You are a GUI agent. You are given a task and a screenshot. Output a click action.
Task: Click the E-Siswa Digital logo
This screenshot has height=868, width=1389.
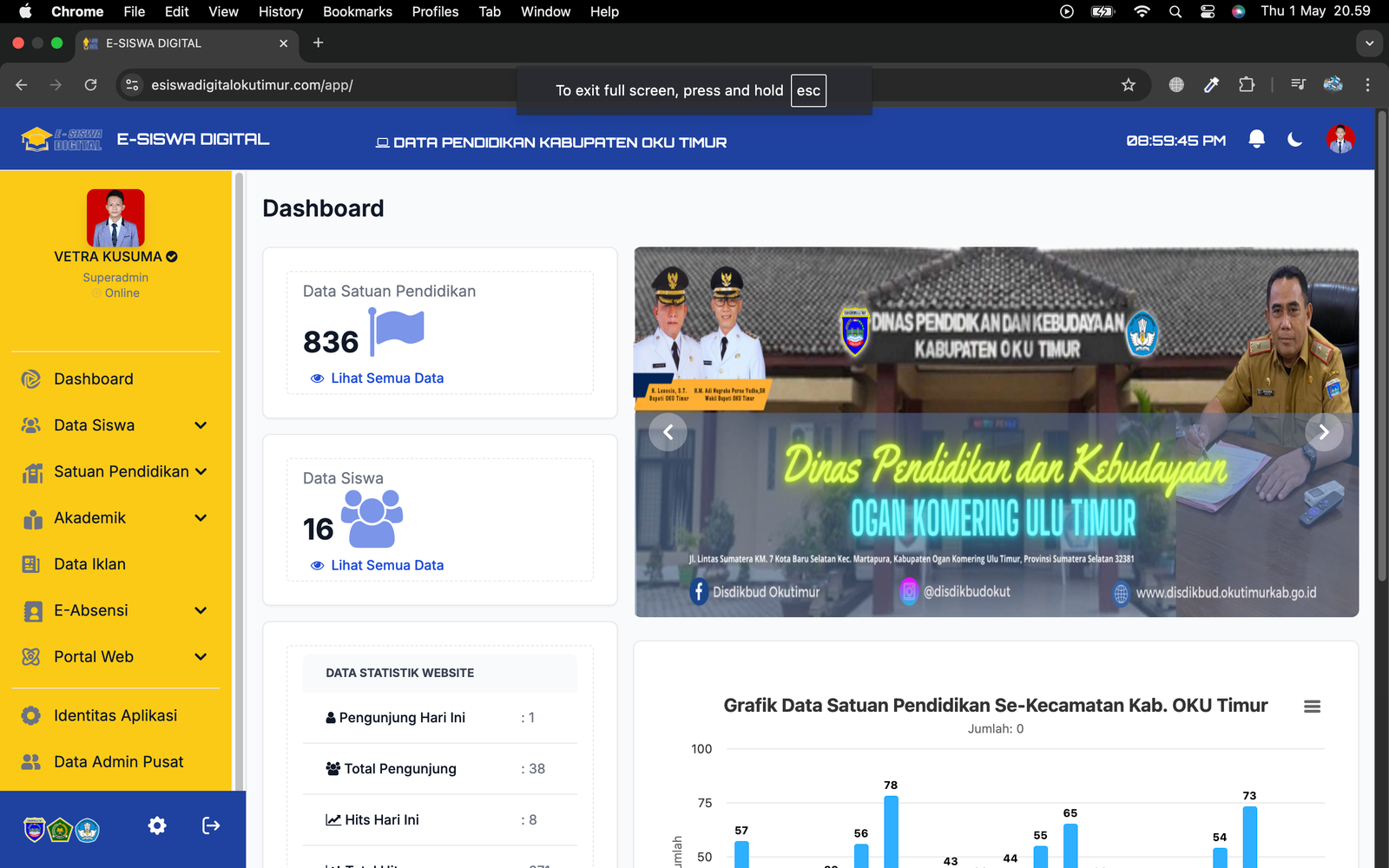point(61,139)
